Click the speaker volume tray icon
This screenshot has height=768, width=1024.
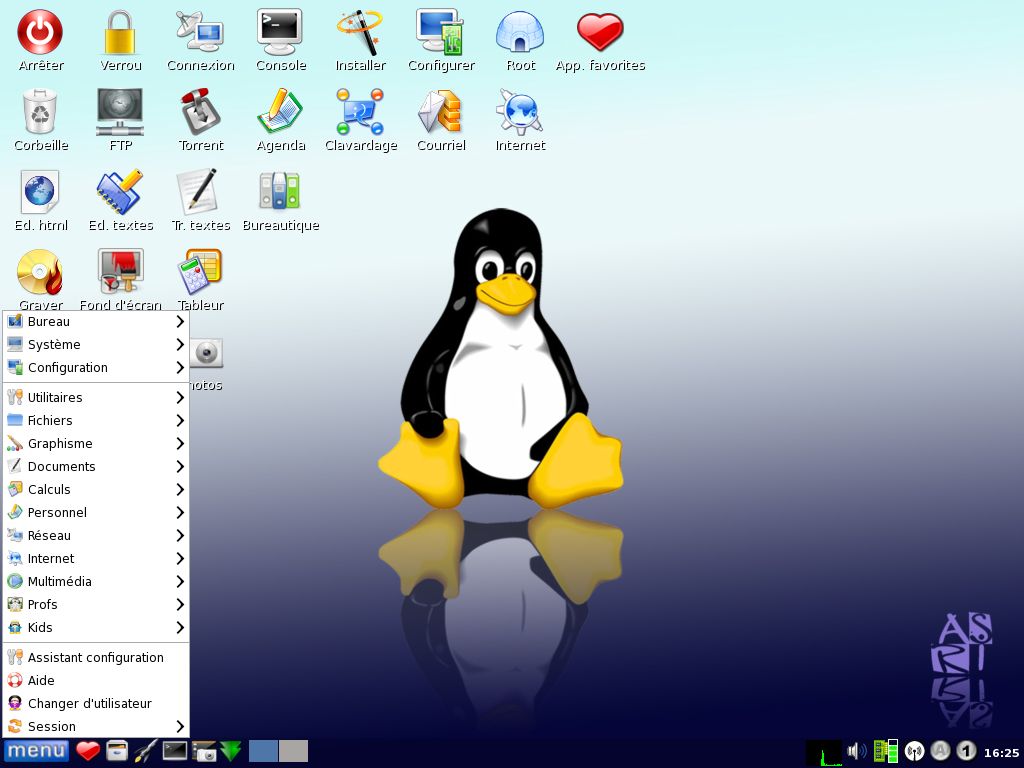coord(857,752)
